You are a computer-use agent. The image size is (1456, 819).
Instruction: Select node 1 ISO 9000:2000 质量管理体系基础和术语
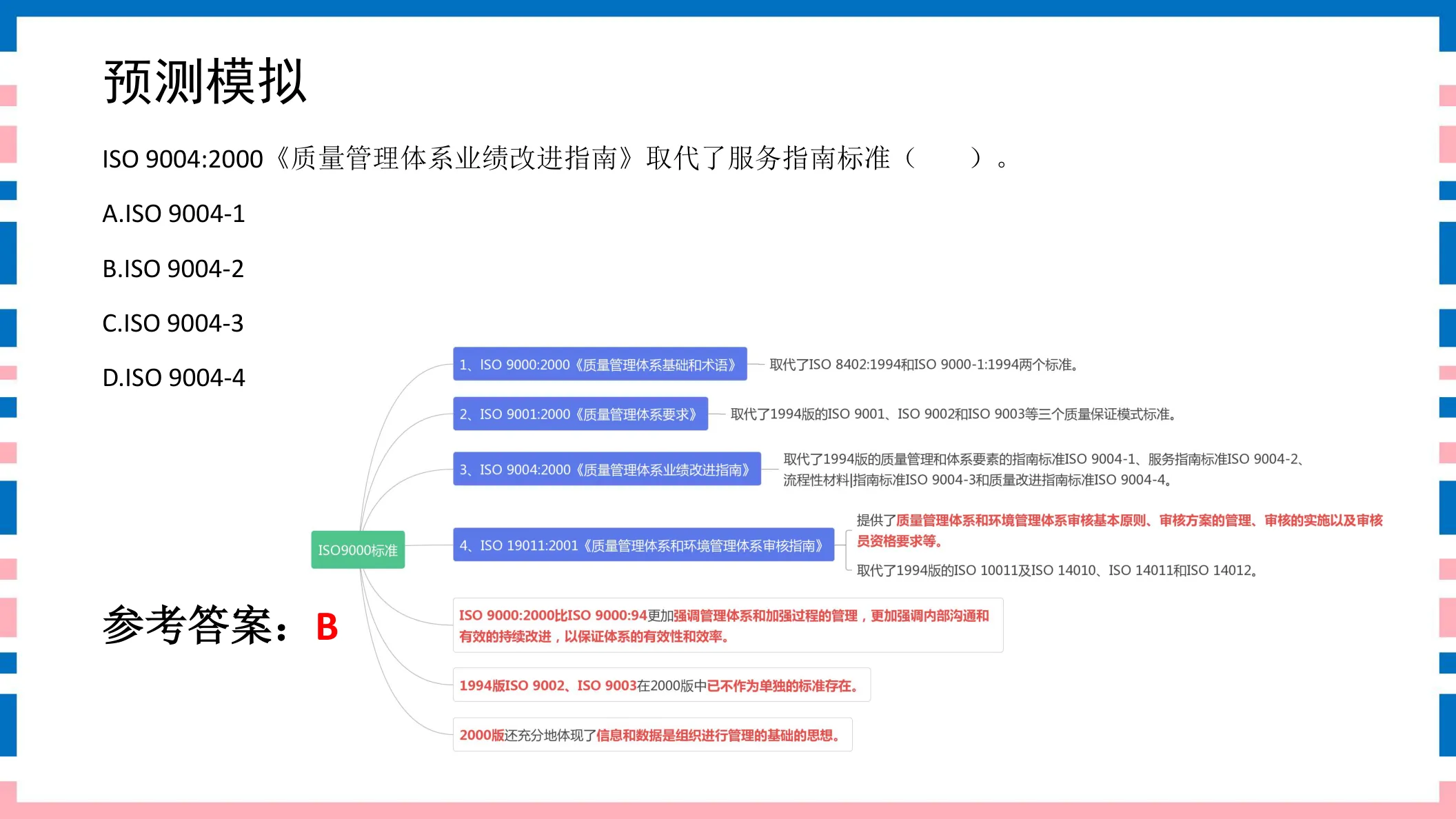coord(600,364)
